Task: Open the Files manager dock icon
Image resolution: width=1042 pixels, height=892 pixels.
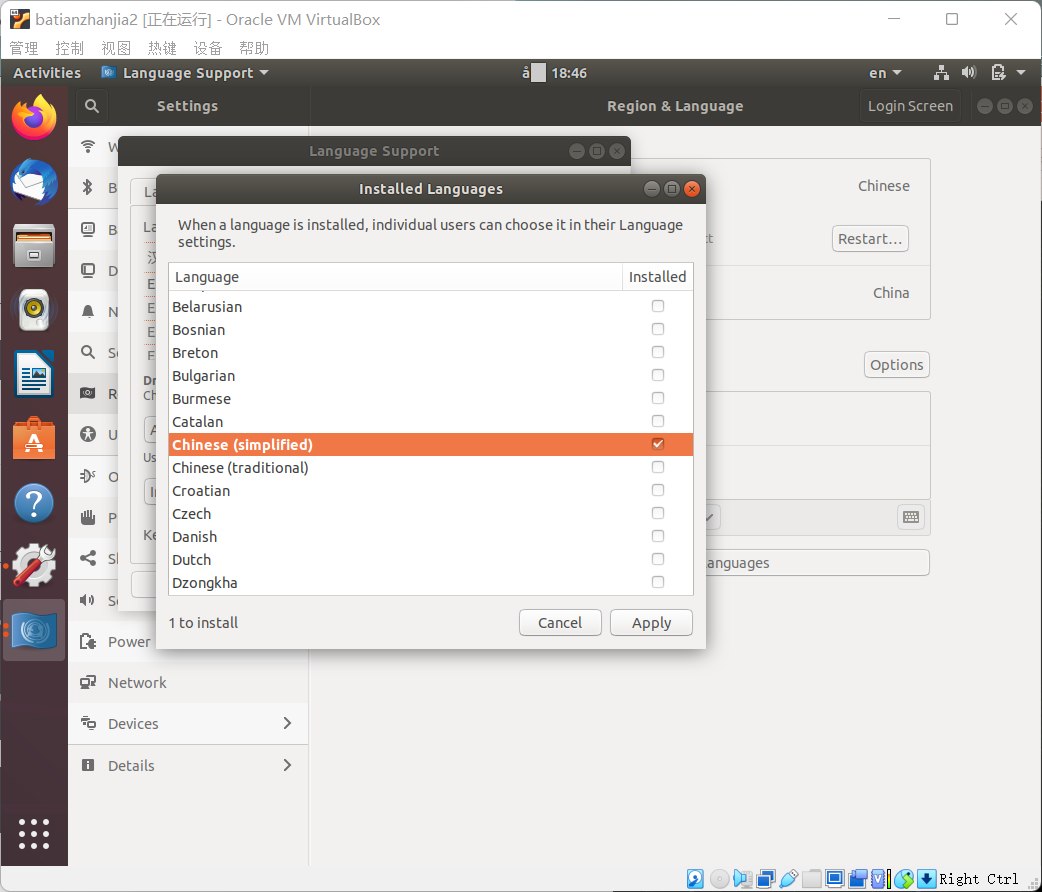Action: [34, 246]
